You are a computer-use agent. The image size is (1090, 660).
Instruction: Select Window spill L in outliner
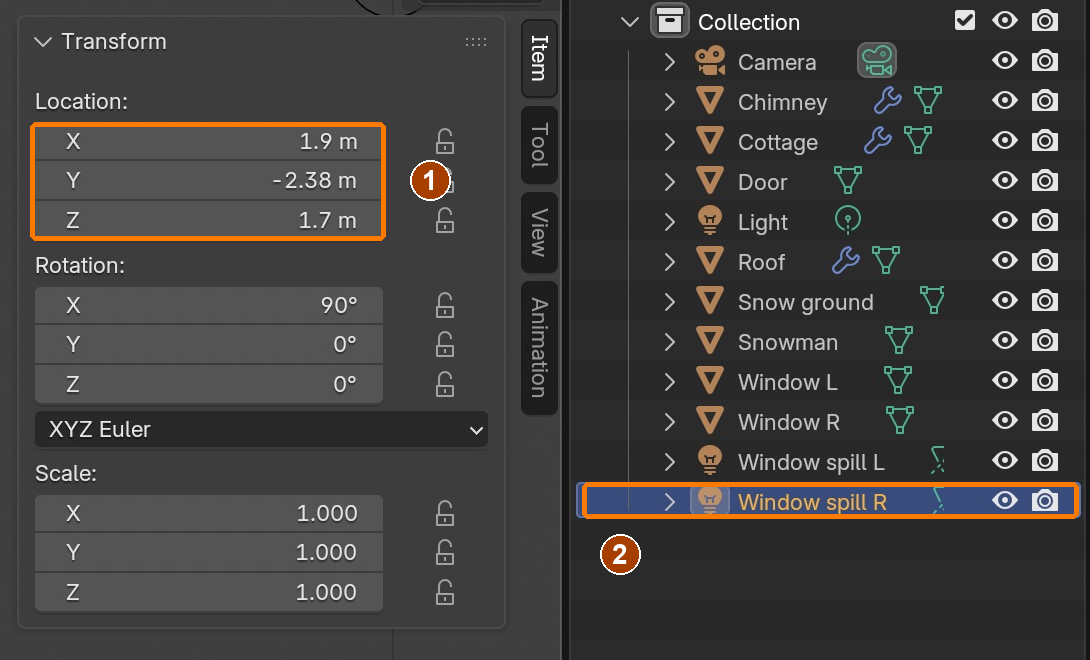tap(811, 462)
